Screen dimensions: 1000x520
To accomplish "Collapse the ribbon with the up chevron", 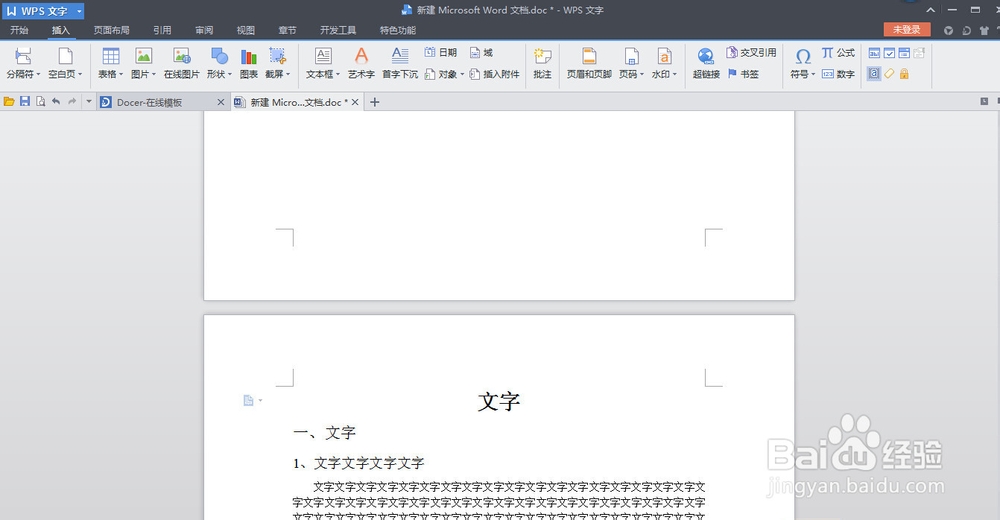I will (x=930, y=10).
